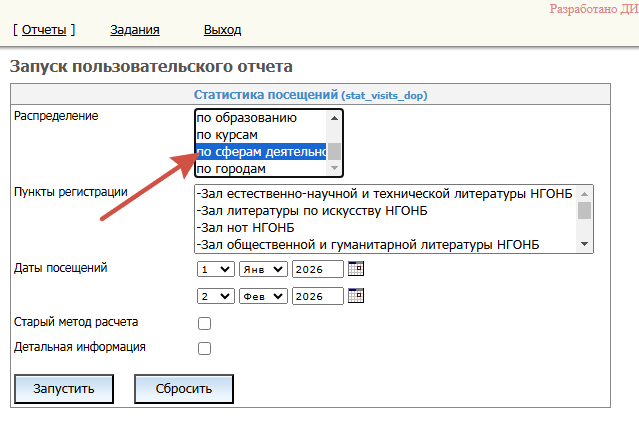This screenshot has width=639, height=421.
Task: Open start day dropdown showing 1
Action: pyautogui.click(x=216, y=269)
